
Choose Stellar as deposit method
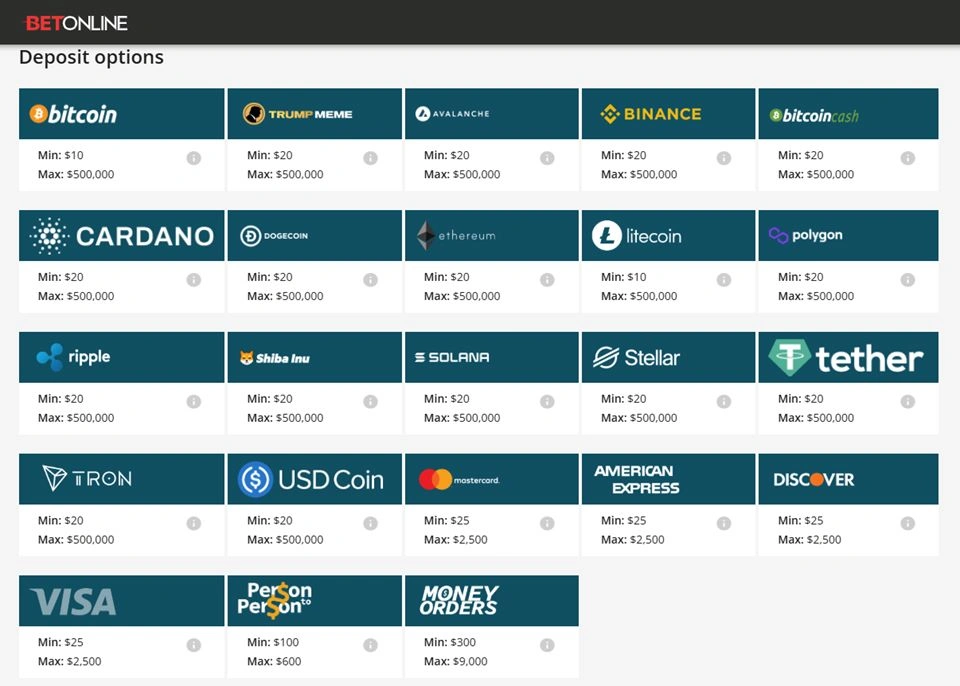(x=669, y=358)
